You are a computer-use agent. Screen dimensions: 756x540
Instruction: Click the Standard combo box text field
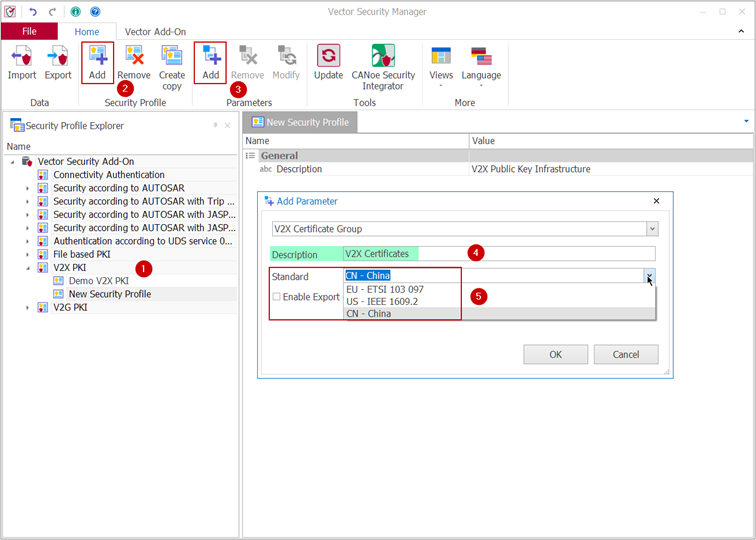point(493,276)
